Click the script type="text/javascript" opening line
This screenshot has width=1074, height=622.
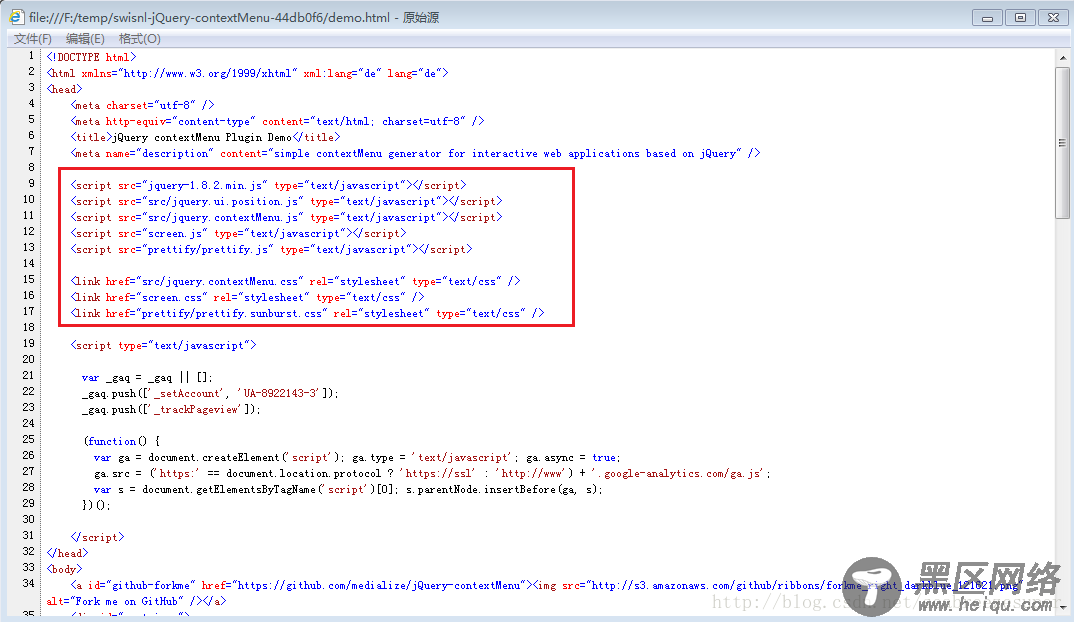click(163, 345)
